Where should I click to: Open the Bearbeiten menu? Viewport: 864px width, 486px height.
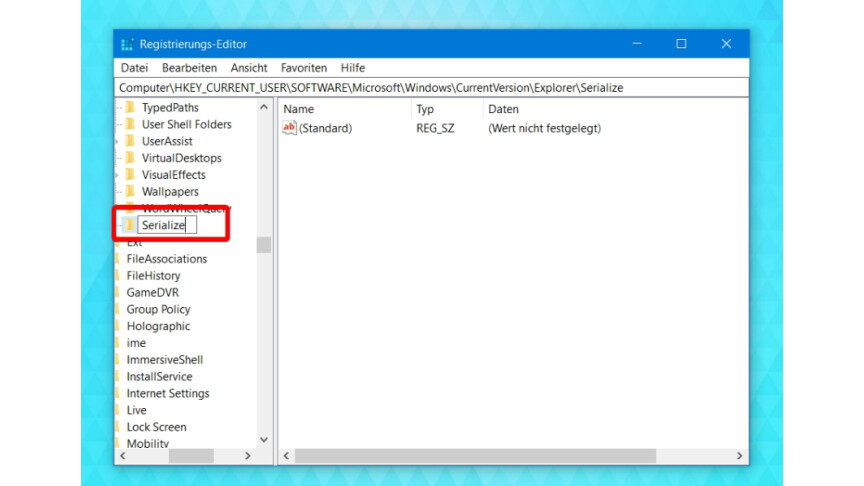pos(190,68)
